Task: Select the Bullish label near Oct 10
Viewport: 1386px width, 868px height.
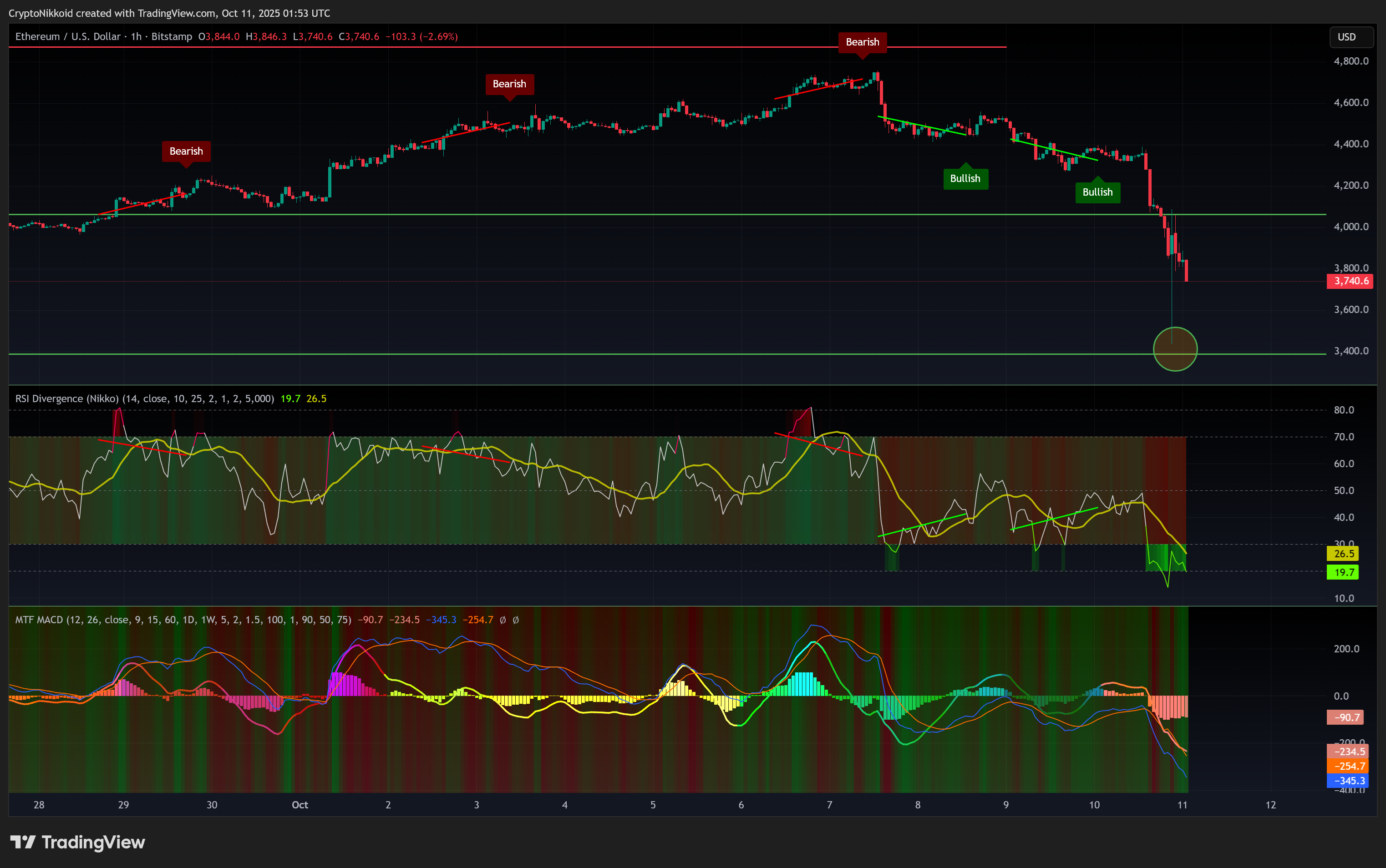Action: [1098, 192]
